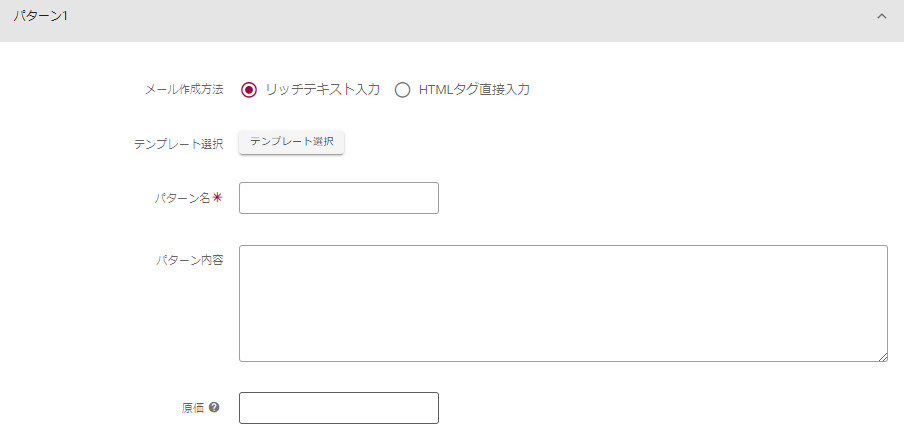Viewport: 904px width, 435px height.
Task: Select the リッチテキスト入力 radio button
Action: 249,90
